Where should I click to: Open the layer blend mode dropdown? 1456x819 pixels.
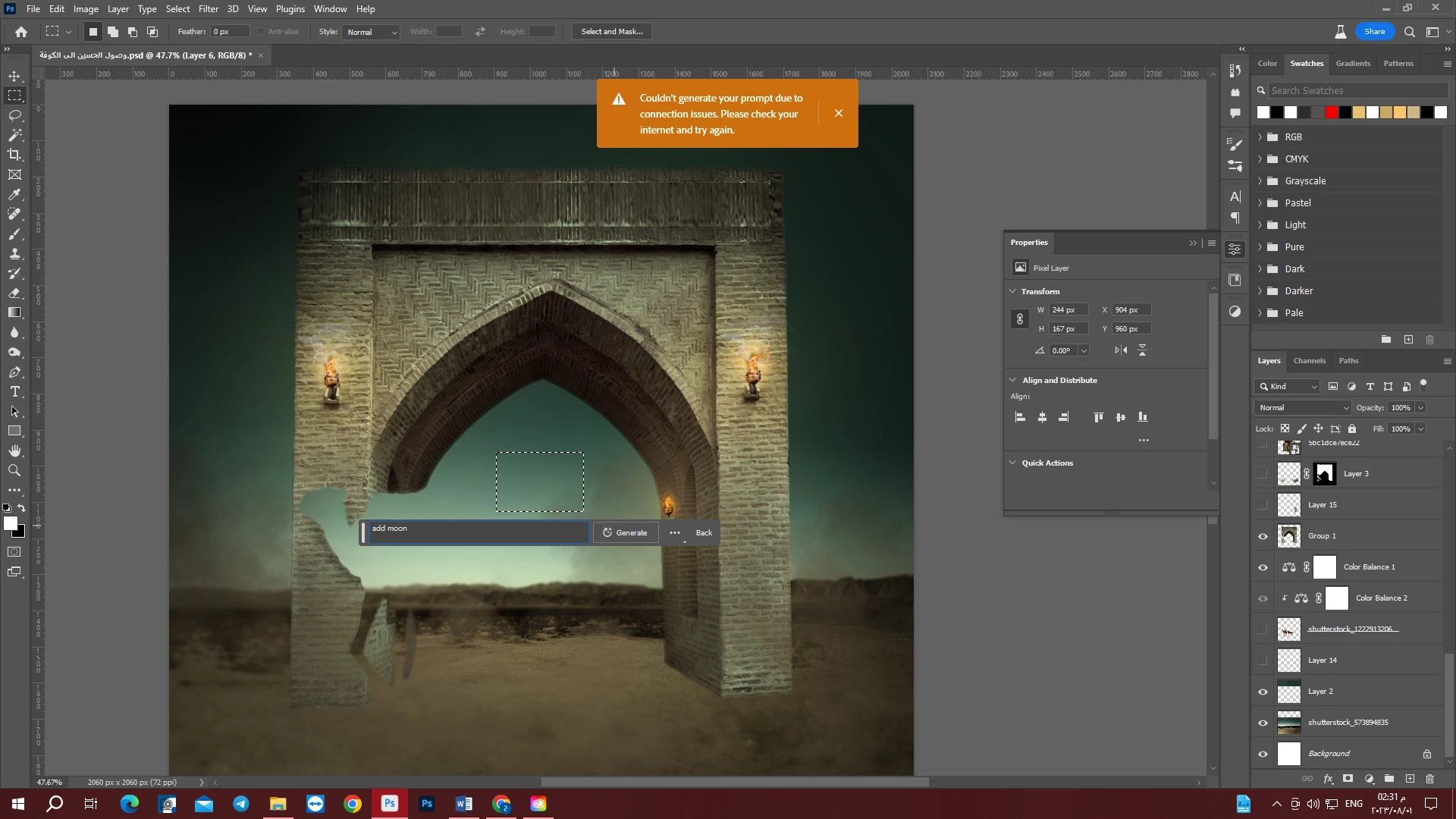coord(1304,408)
